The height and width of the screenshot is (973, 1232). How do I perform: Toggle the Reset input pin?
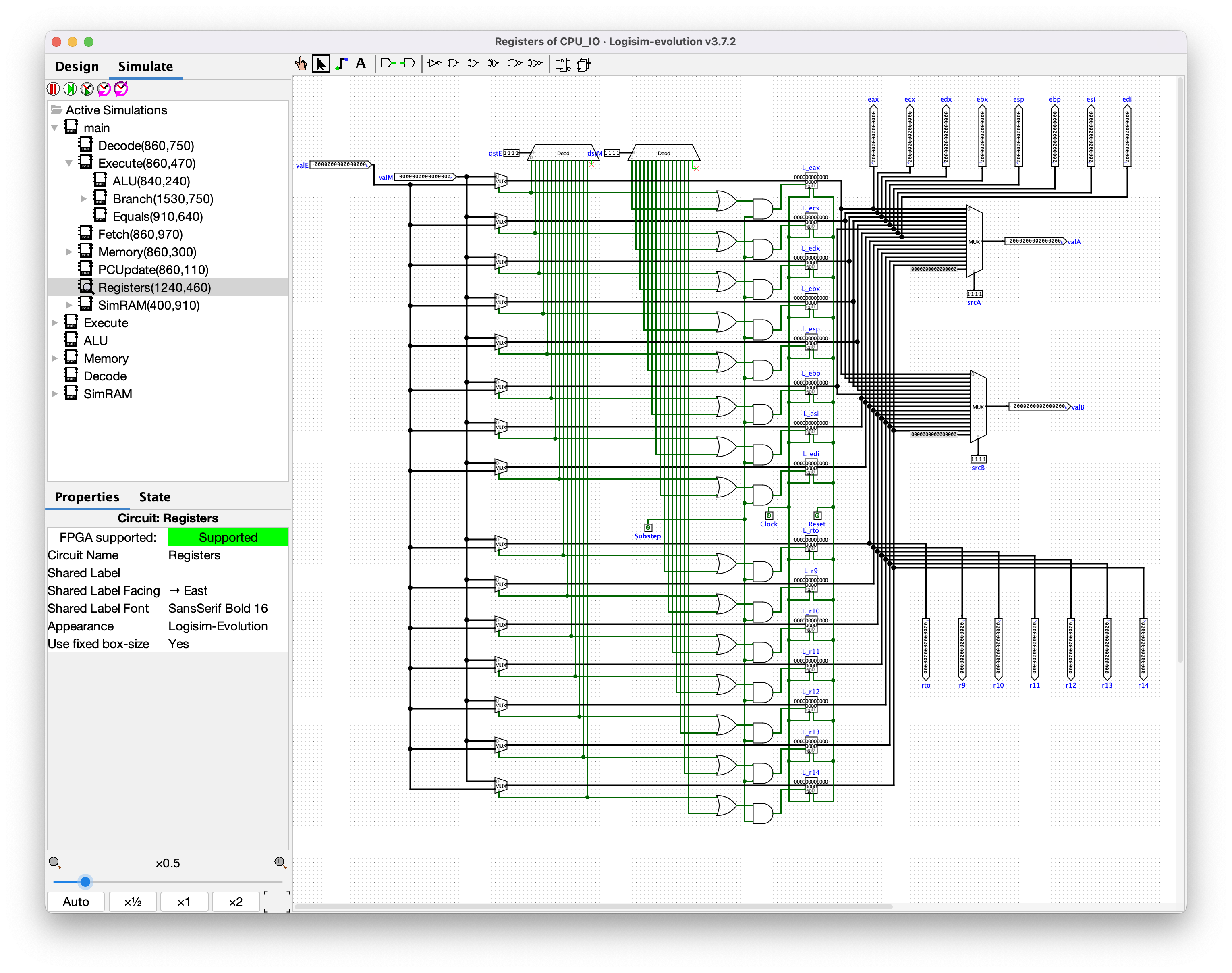coord(817,516)
